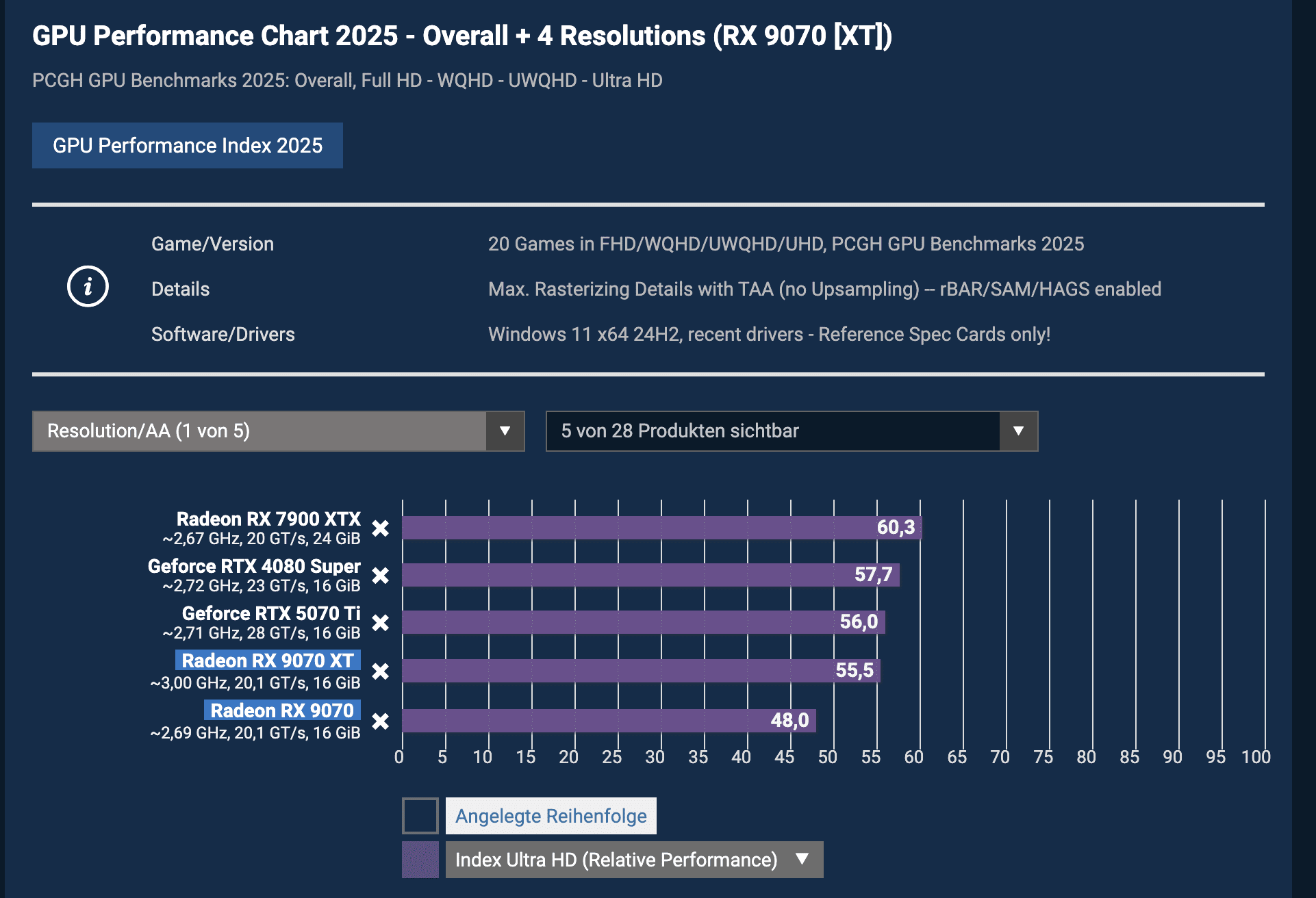The image size is (1316, 898).
Task: Click the Details label
Action: click(x=180, y=289)
